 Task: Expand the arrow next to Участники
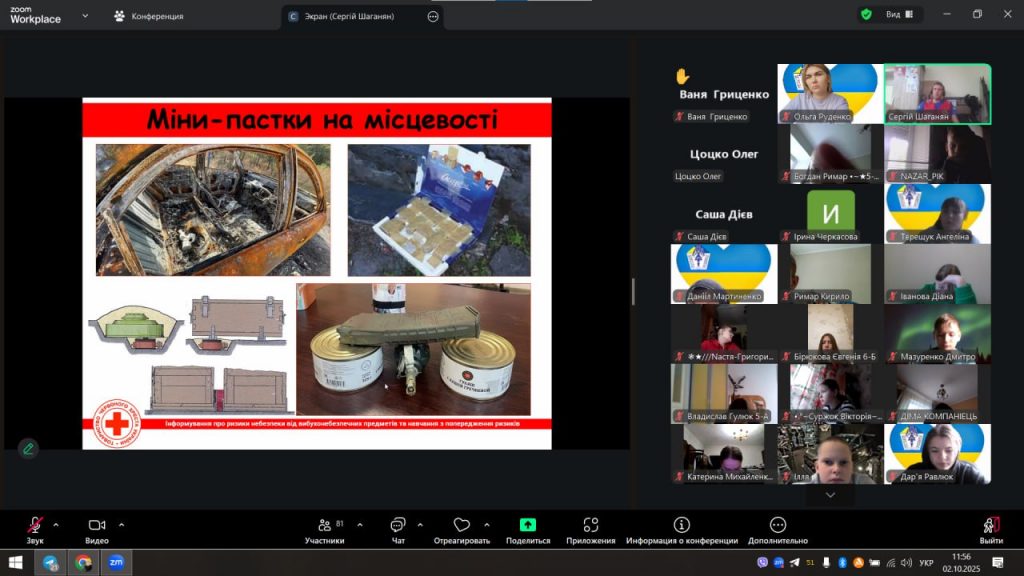tap(360, 524)
